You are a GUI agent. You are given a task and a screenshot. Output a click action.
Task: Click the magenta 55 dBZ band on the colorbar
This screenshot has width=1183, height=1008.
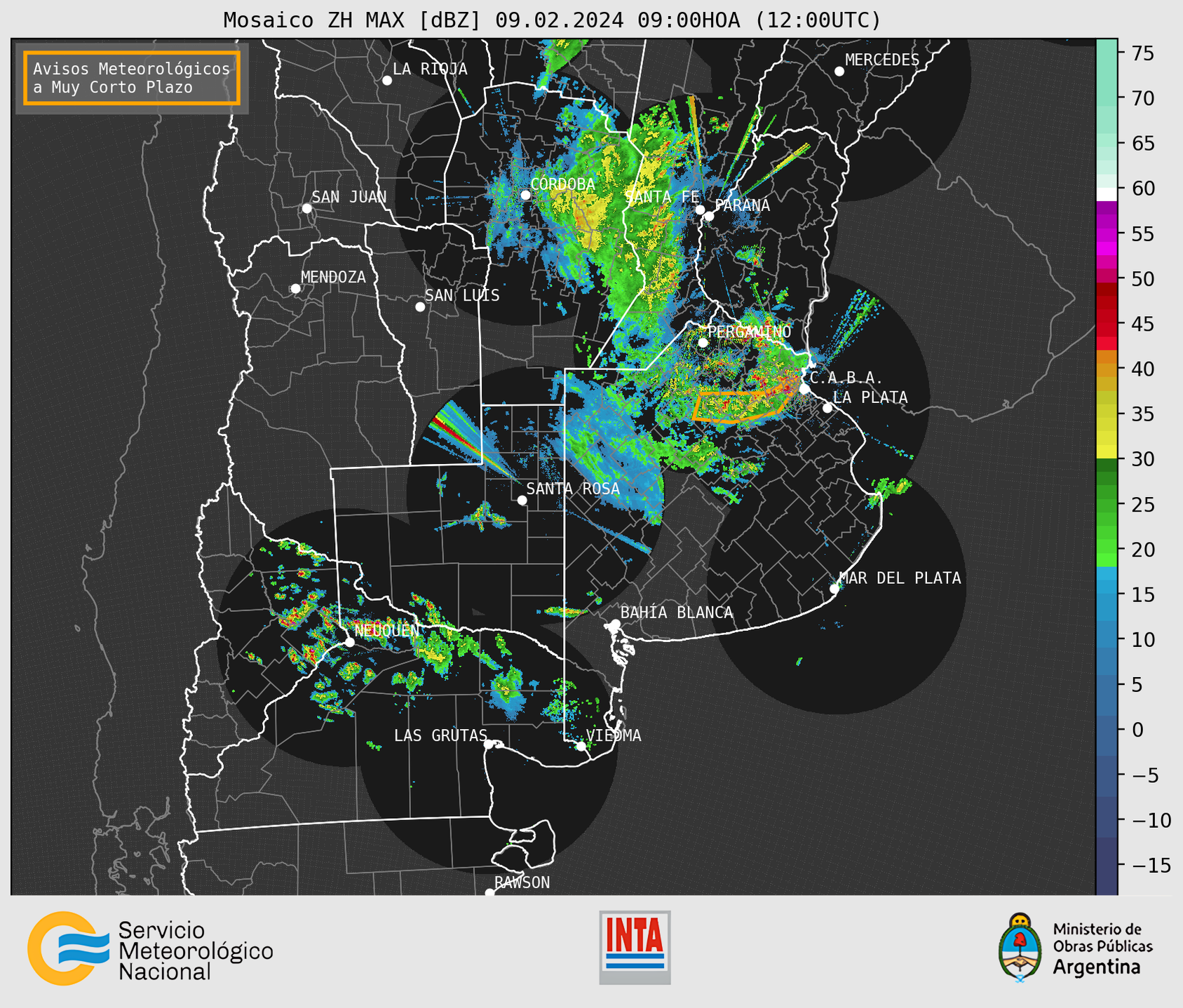click(1107, 233)
